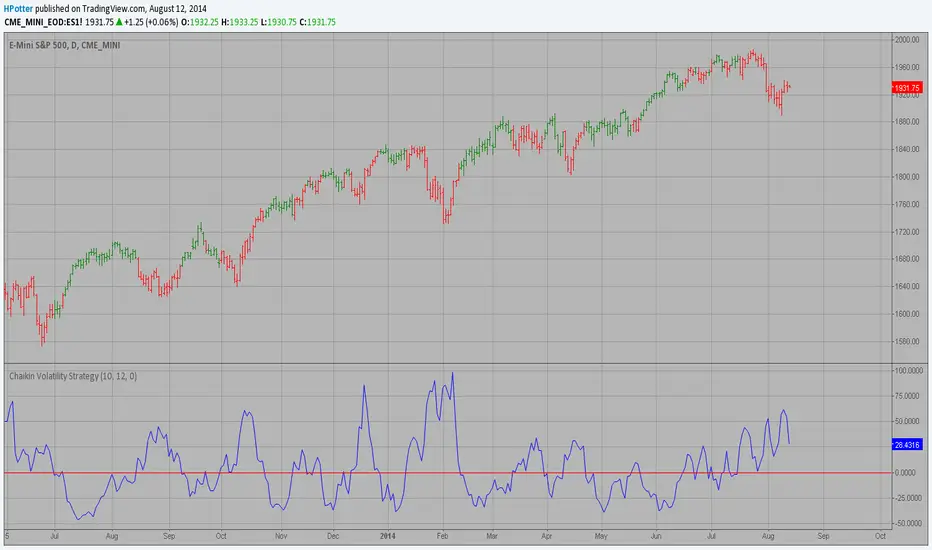Click the Mar time axis label

[492, 536]
